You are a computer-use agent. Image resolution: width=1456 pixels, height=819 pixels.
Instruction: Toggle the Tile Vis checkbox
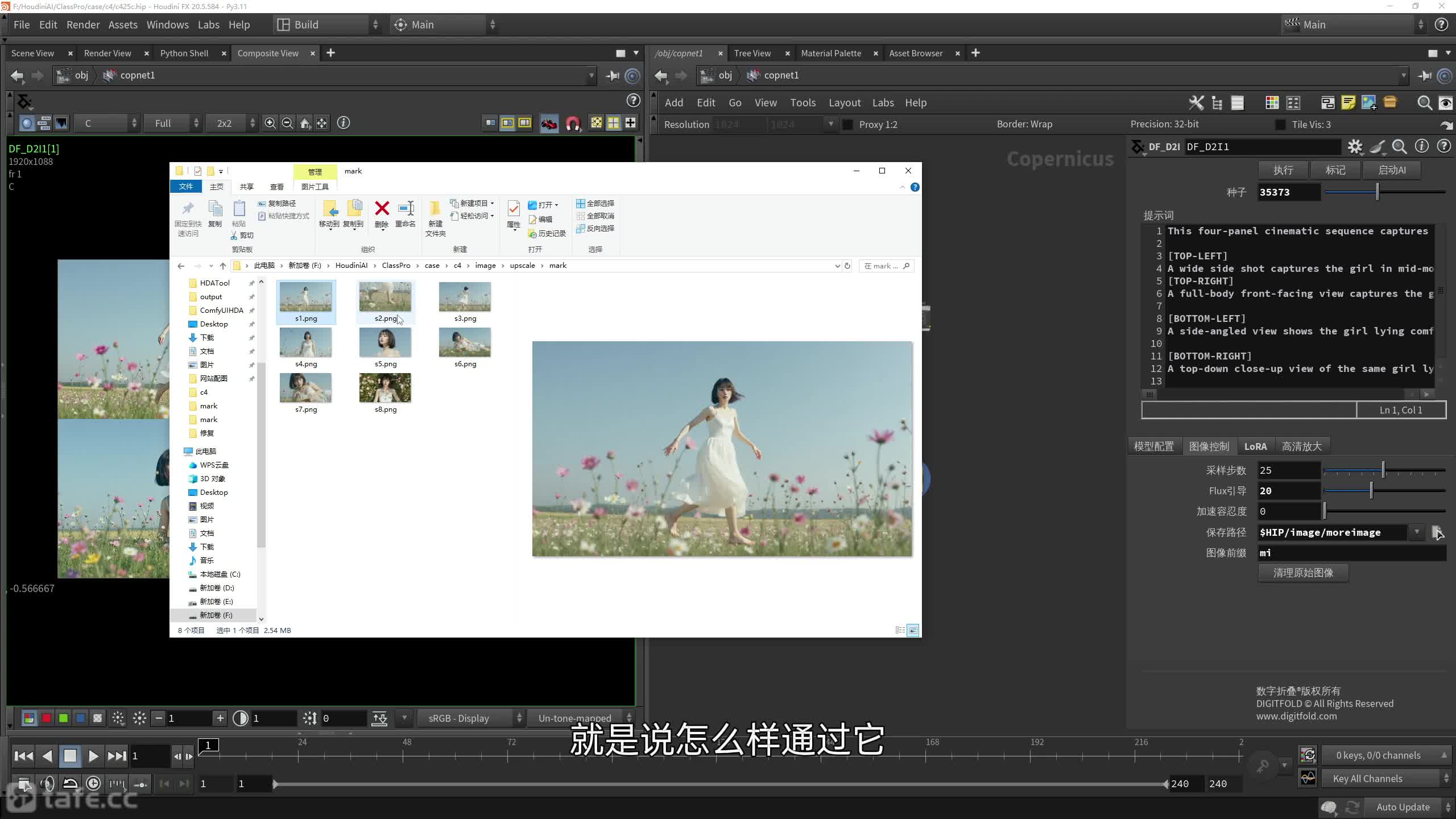(1280, 125)
